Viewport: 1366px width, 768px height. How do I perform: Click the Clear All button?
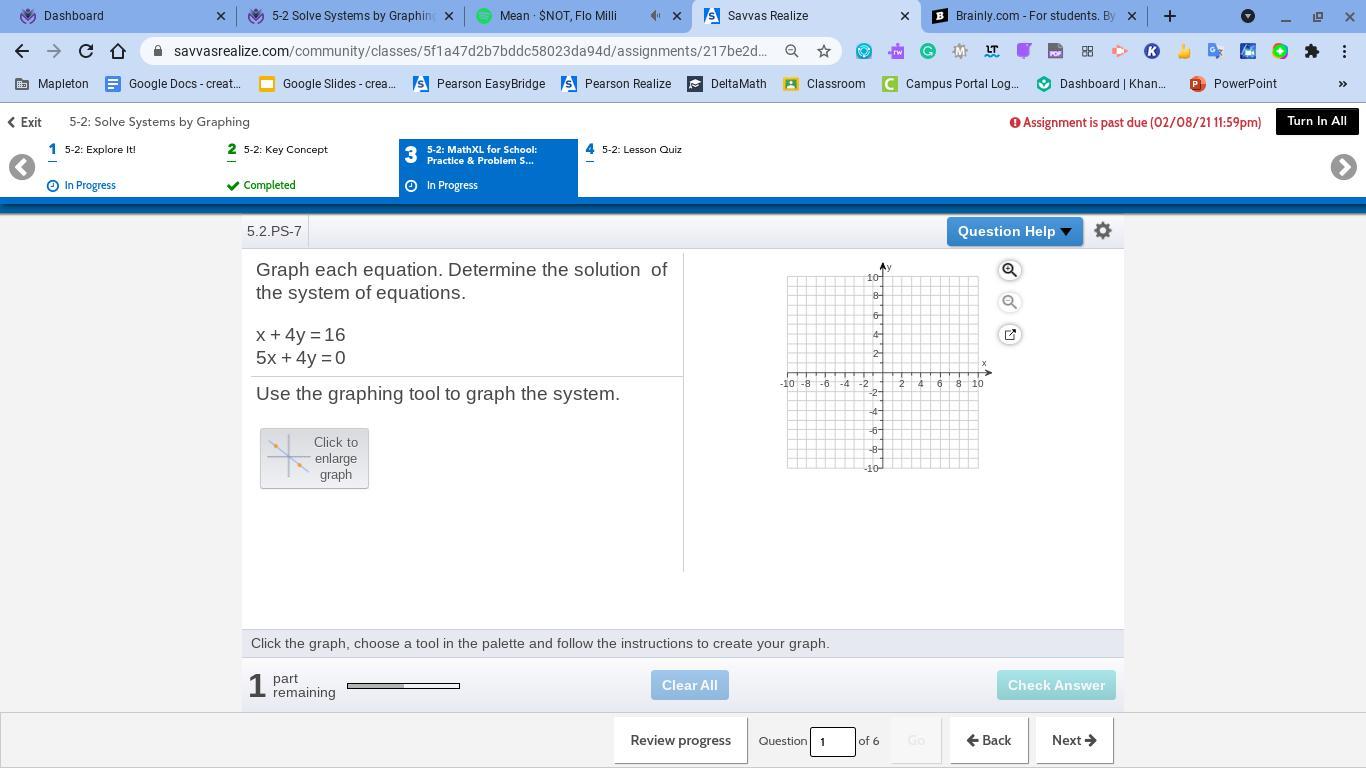(689, 685)
